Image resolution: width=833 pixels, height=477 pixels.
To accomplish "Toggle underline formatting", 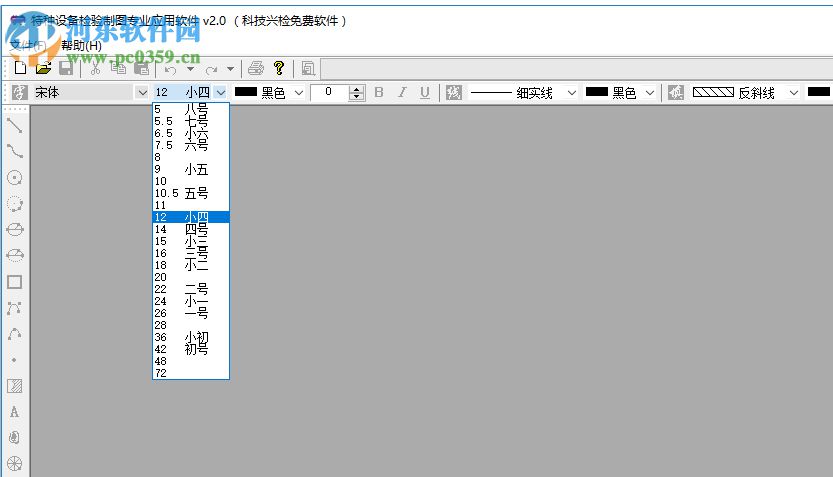I will tap(424, 92).
